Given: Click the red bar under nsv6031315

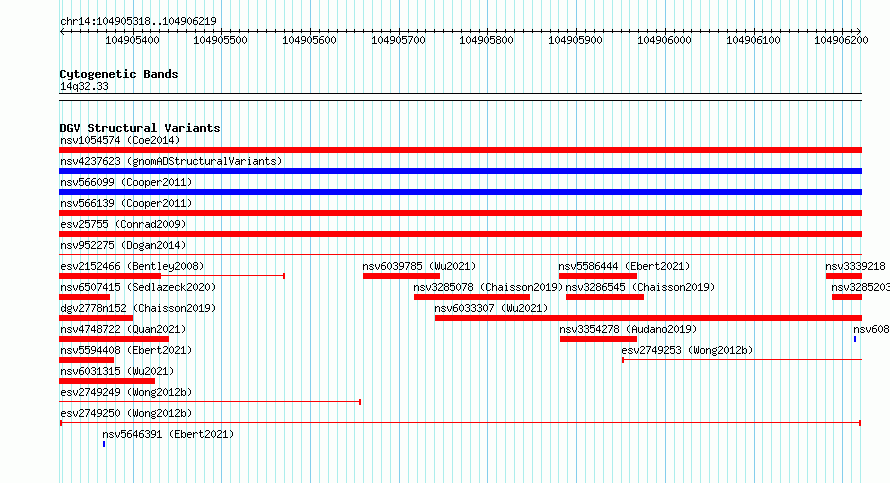Looking at the screenshot, I should pyautogui.click(x=107, y=381).
